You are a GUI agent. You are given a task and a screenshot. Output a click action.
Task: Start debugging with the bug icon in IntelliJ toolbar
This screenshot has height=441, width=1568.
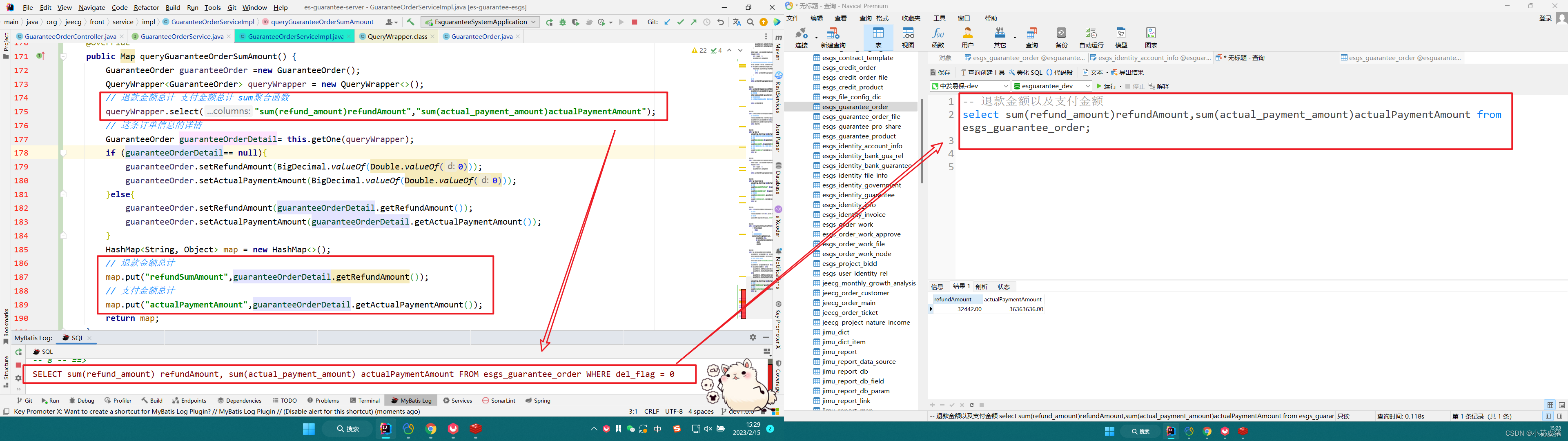562,22
